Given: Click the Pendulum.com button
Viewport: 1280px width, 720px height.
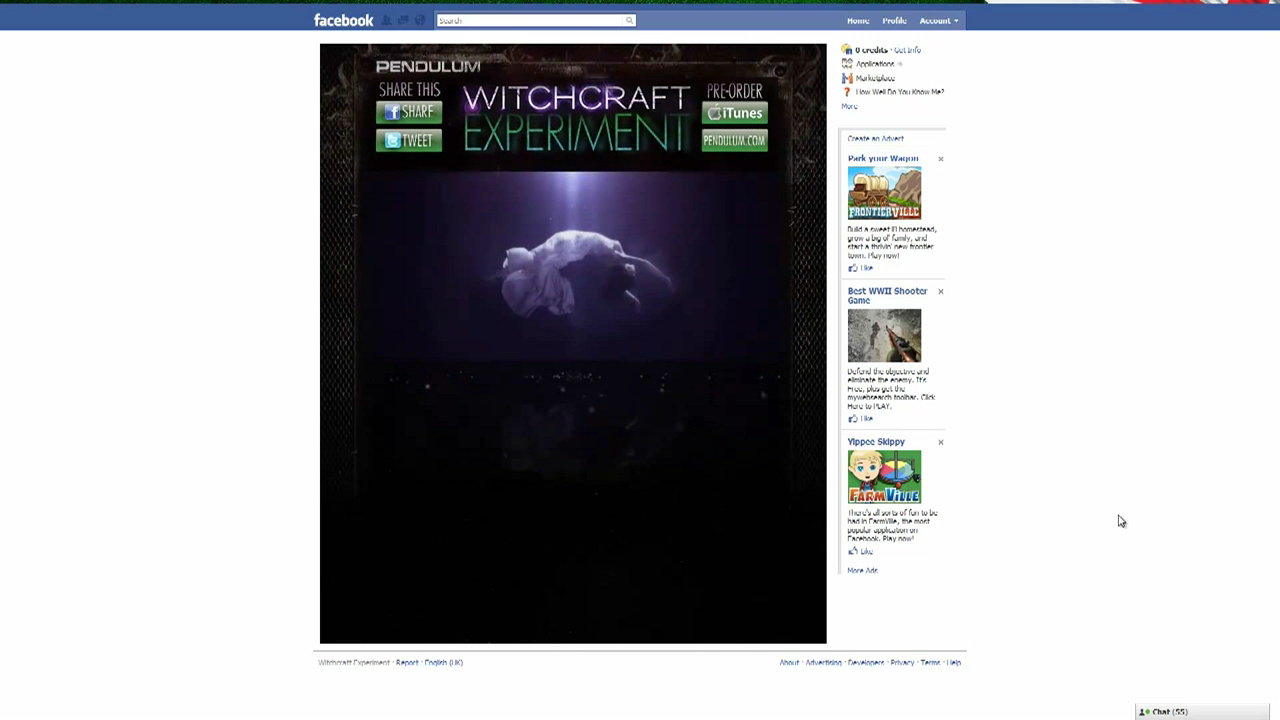Looking at the screenshot, I should (735, 141).
